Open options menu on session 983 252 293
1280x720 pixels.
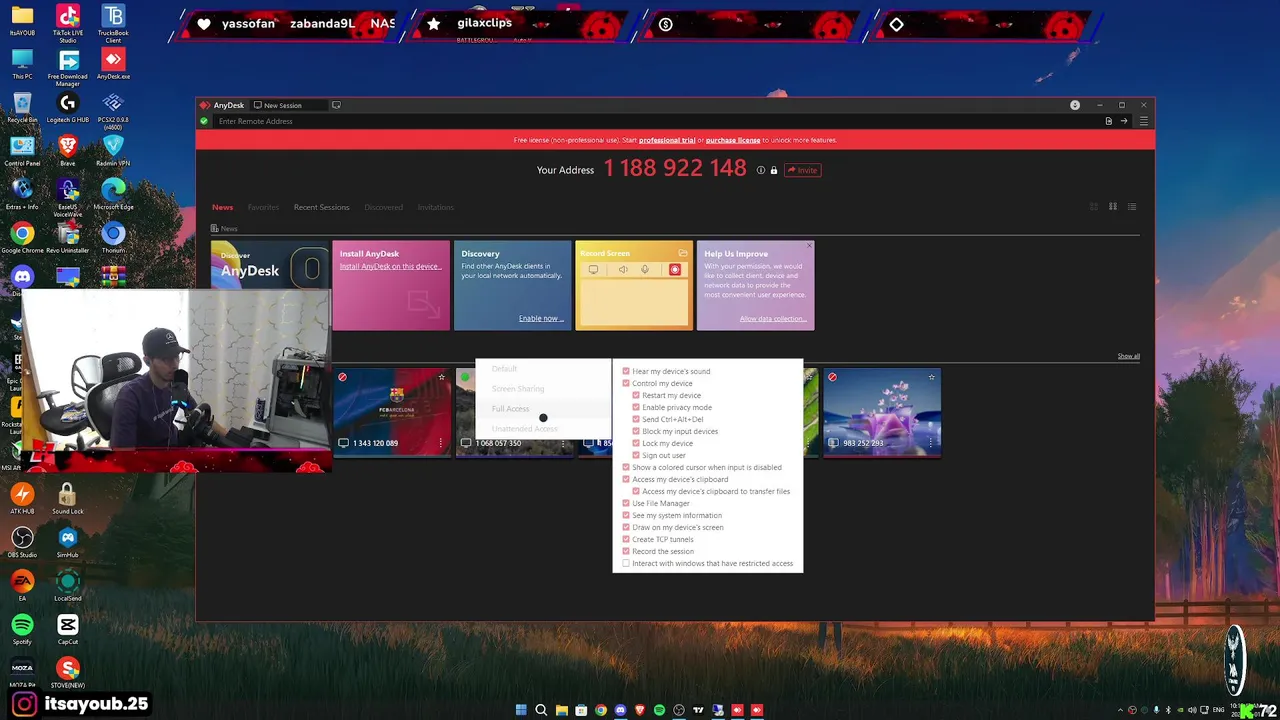coord(931,443)
